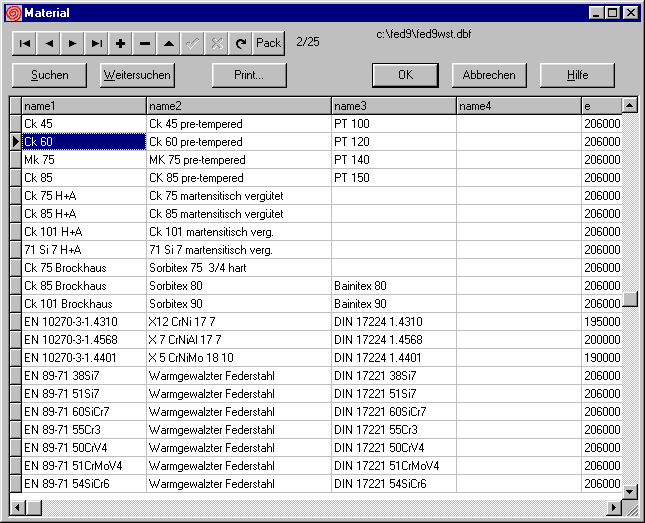Jump to the first record
This screenshot has width=645, height=523.
[x=24, y=43]
